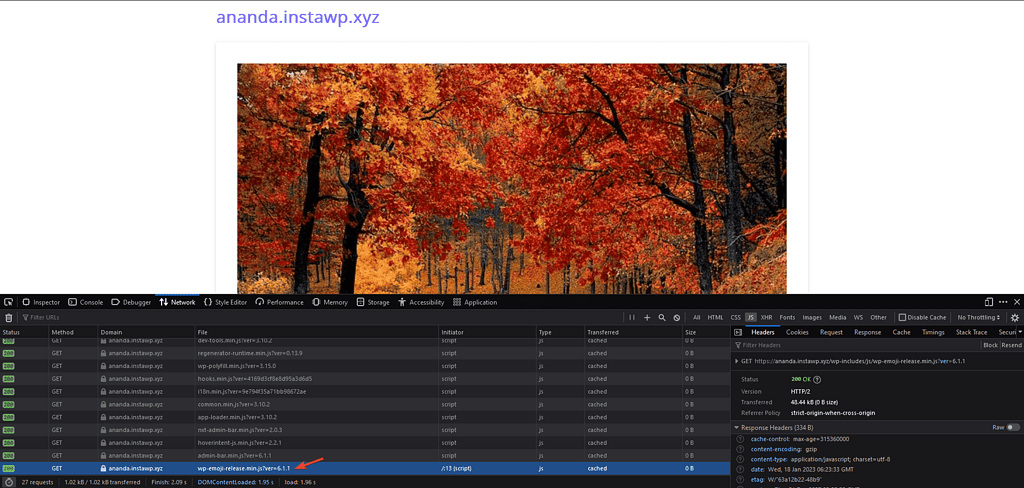Click the plus icon in network toolbar

tap(647, 317)
